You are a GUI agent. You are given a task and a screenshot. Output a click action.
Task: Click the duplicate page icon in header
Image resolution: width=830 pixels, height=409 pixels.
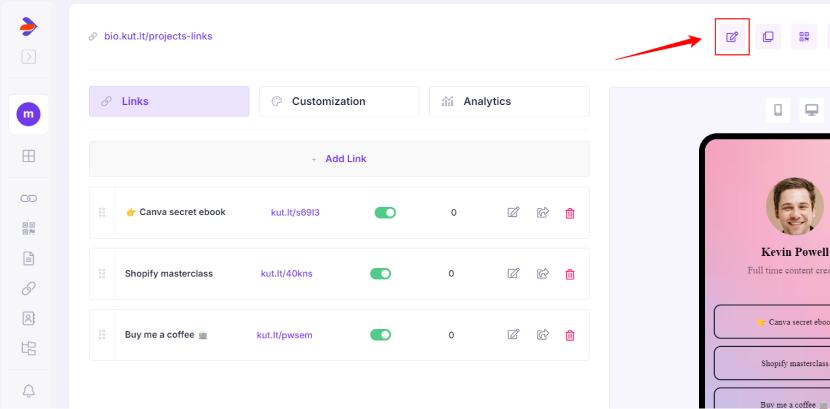[x=768, y=37]
